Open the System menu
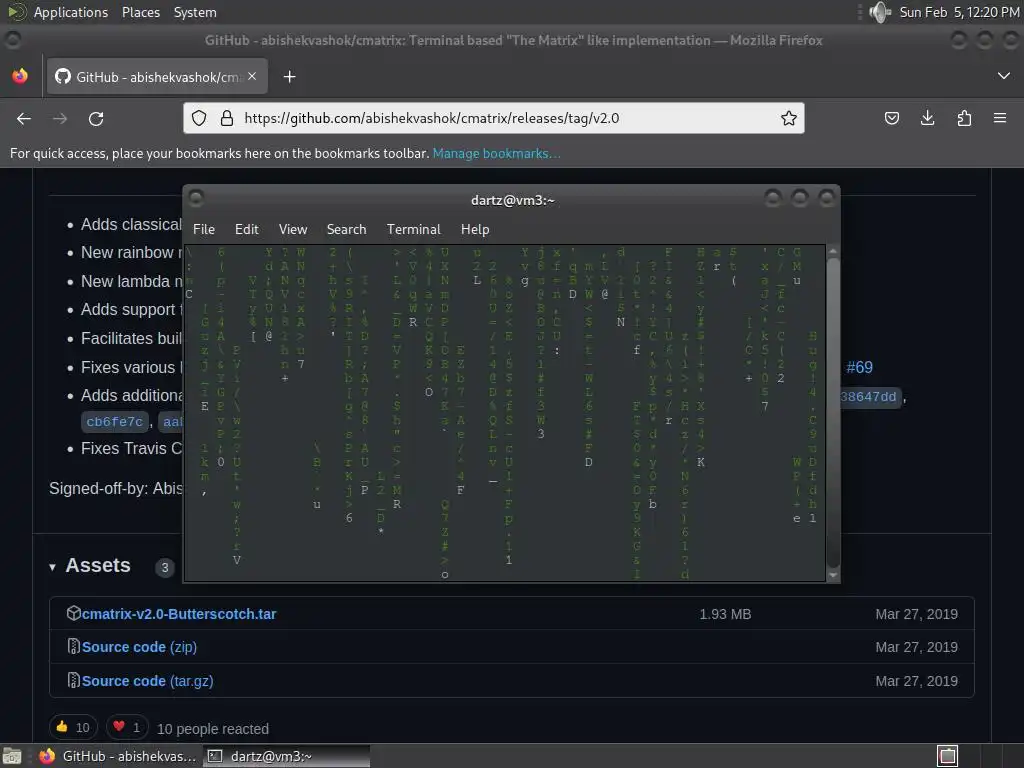The height and width of the screenshot is (768, 1024). [195, 12]
